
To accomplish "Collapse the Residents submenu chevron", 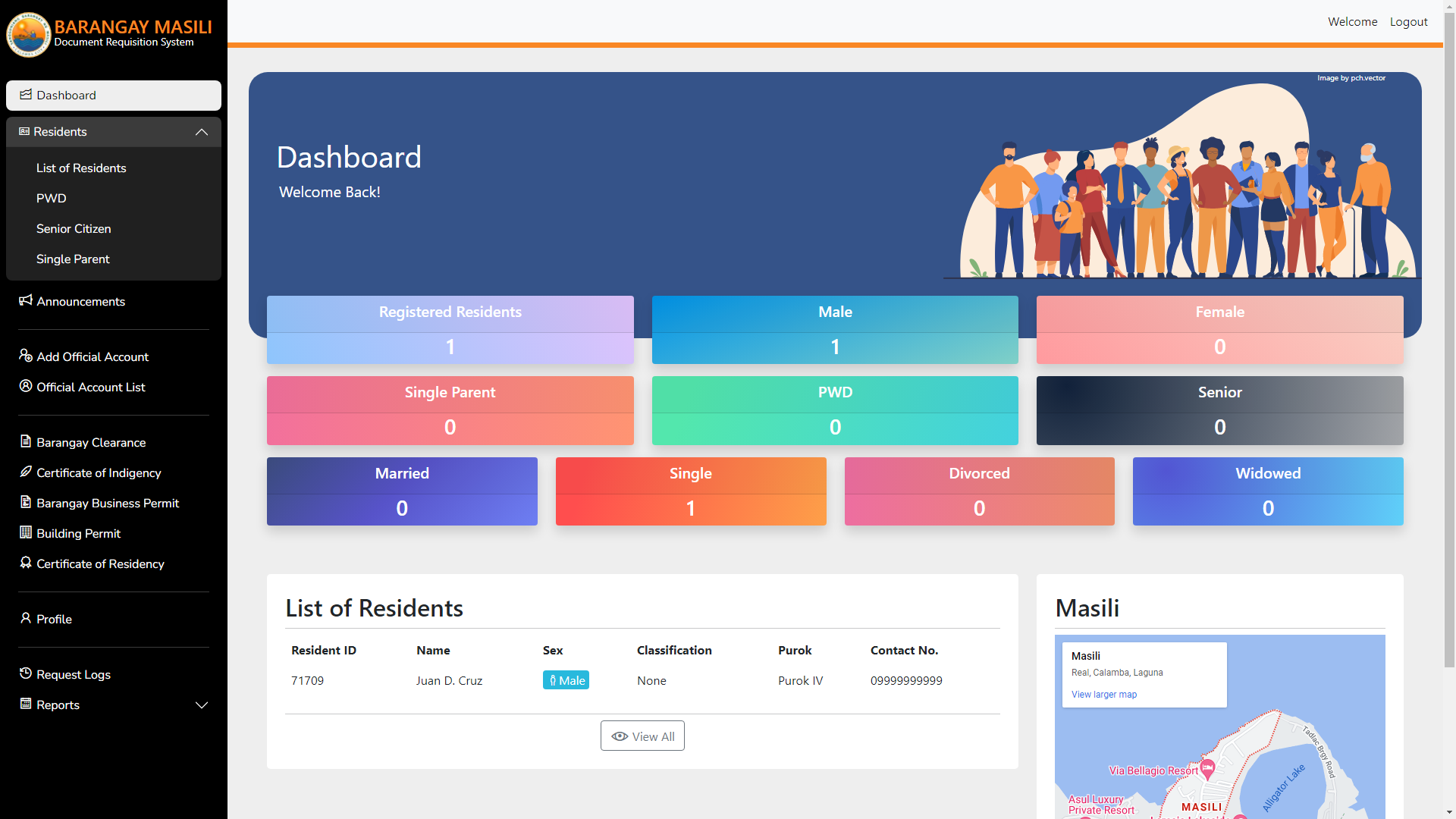I will (201, 131).
